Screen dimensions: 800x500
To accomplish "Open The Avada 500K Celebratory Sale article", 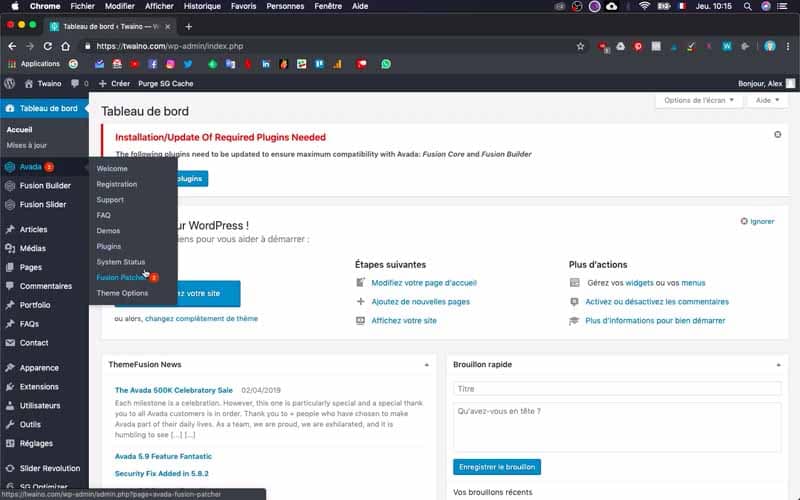I will pyautogui.click(x=173, y=390).
